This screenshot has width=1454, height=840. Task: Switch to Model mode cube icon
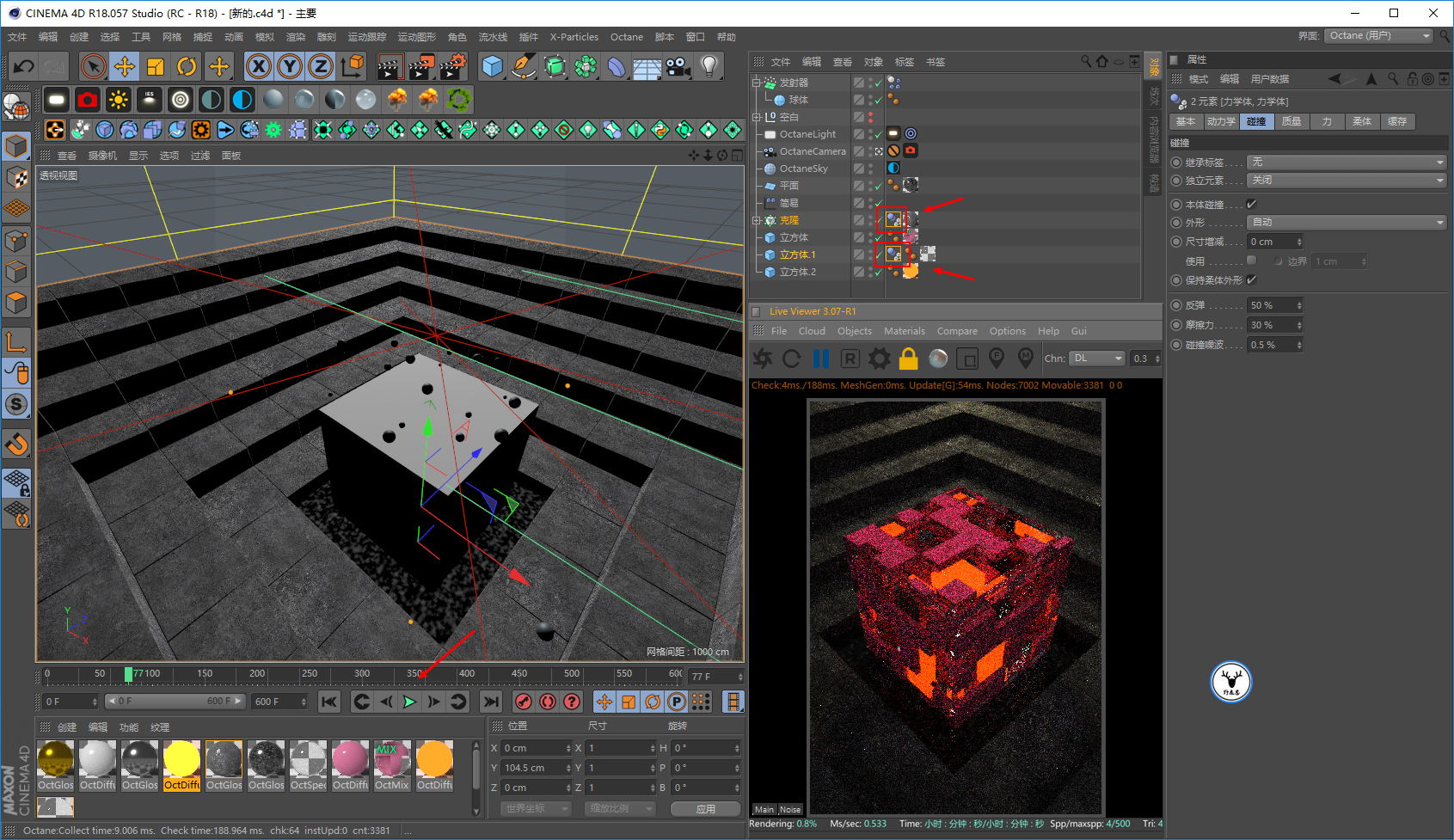point(16,146)
